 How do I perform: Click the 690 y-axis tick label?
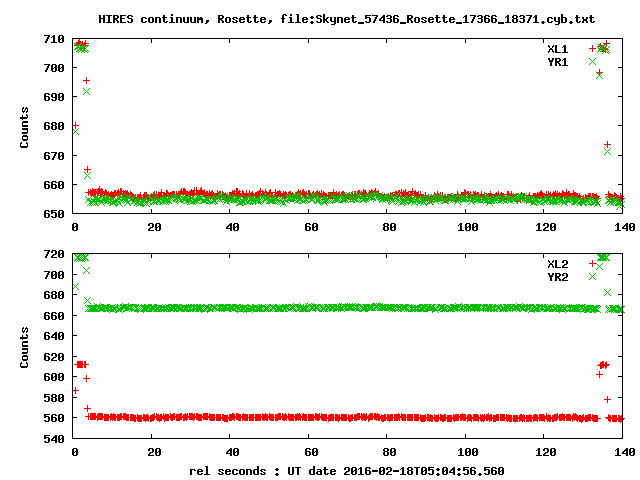pos(54,97)
